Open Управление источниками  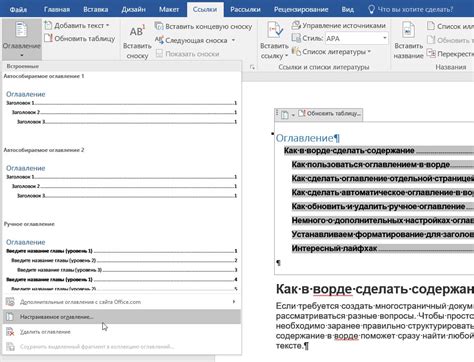(x=338, y=25)
